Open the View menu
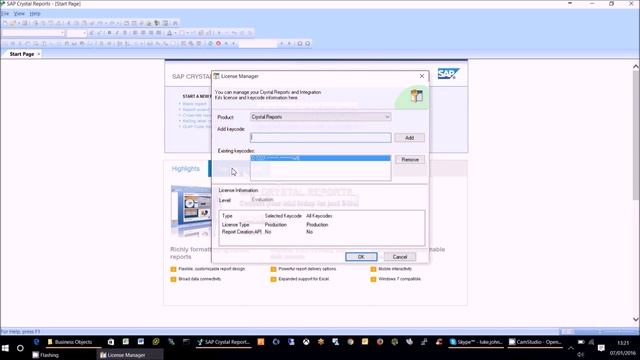 [x=19, y=13]
